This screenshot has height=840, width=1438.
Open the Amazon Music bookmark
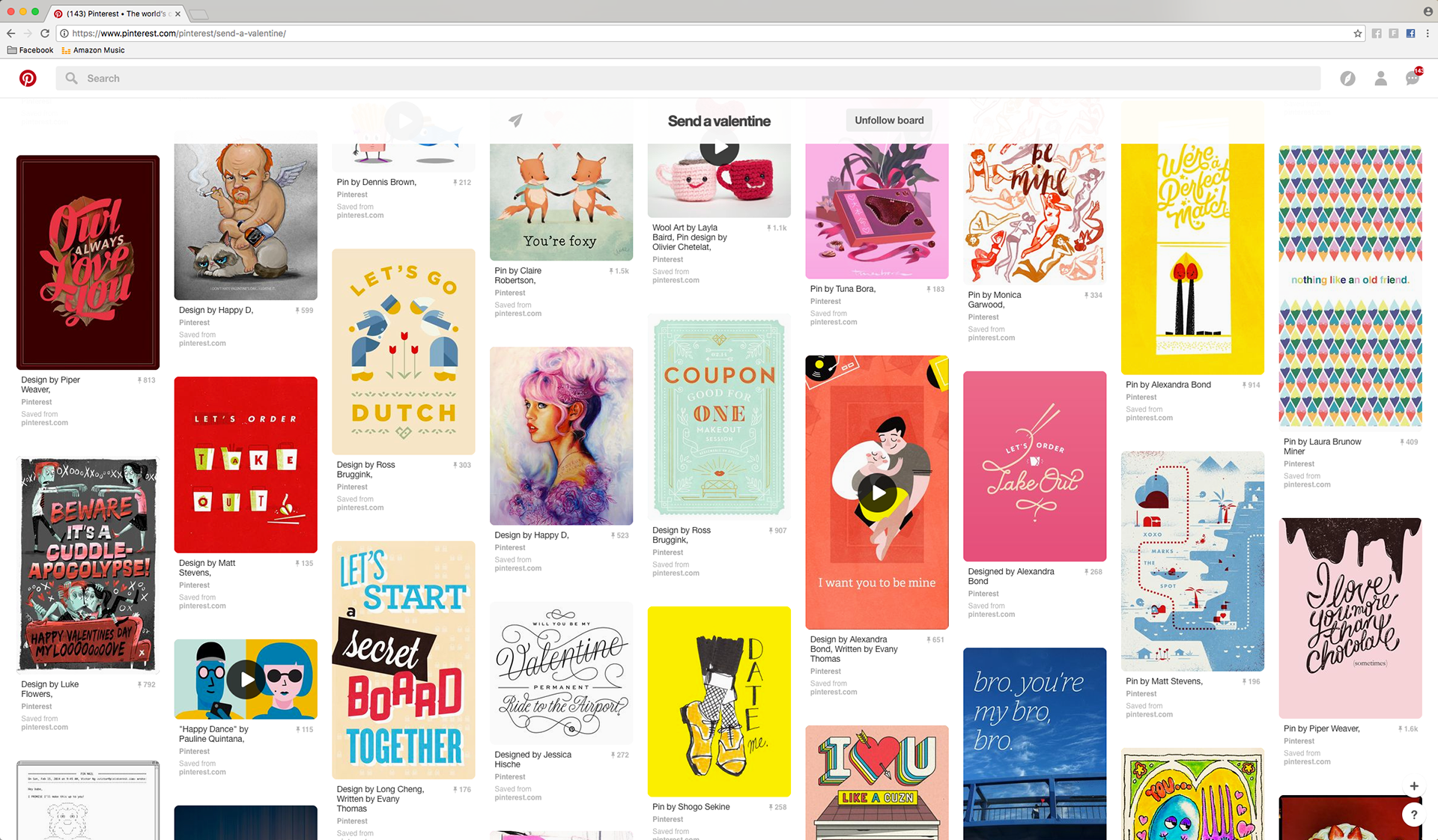93,50
